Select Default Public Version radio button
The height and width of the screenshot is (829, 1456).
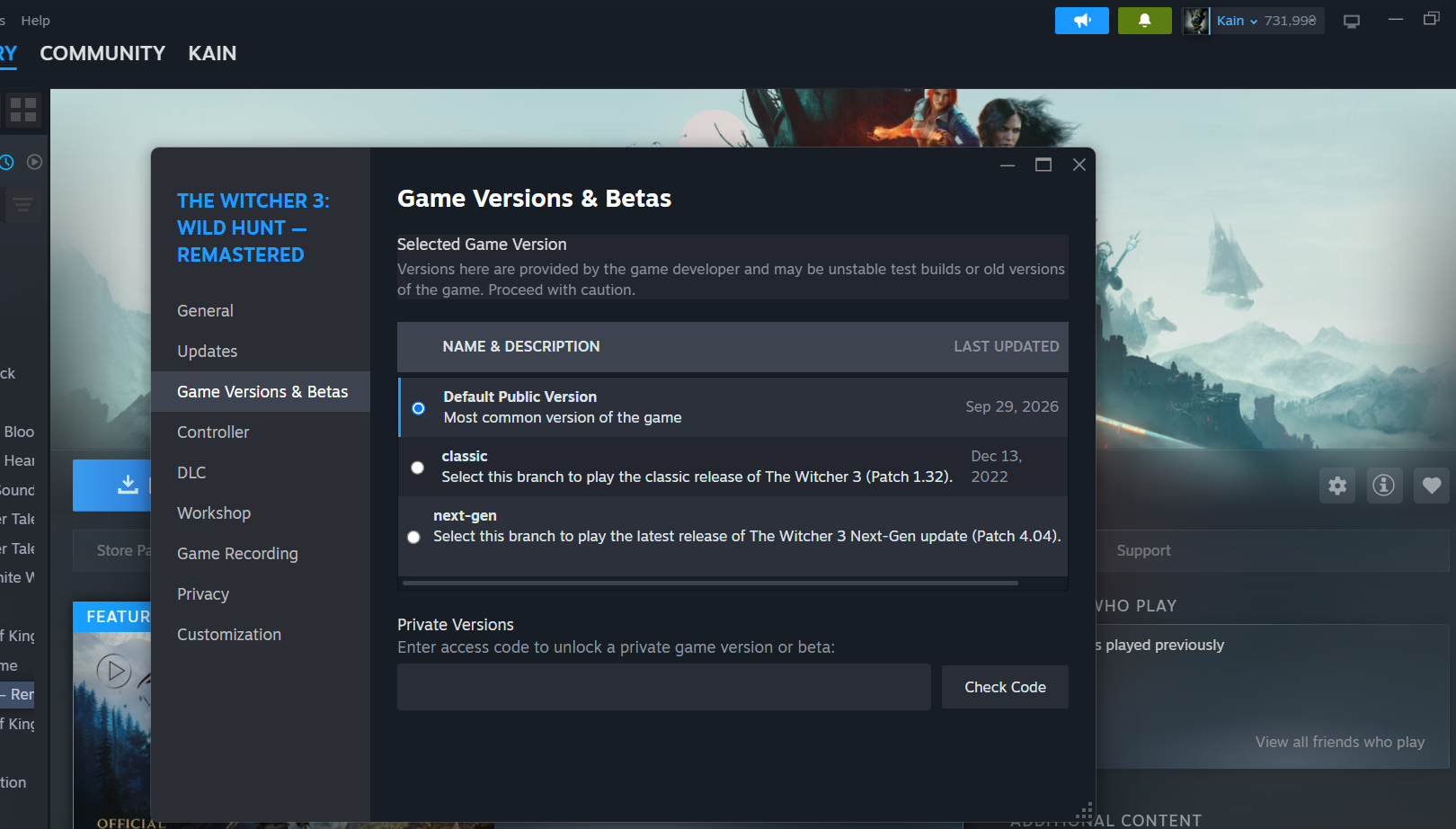click(x=418, y=408)
